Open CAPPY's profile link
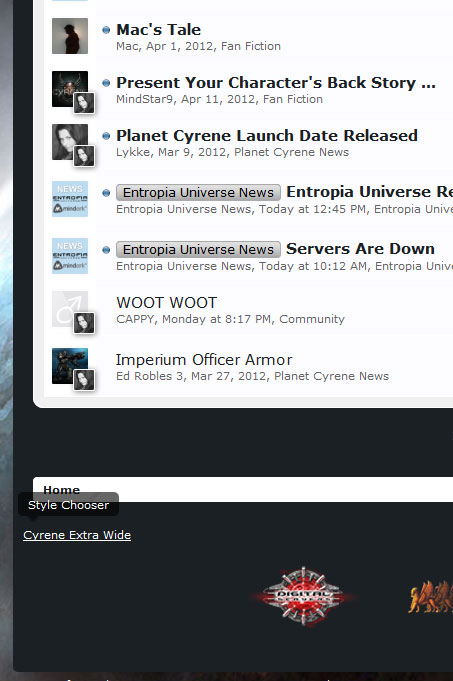 click(135, 319)
